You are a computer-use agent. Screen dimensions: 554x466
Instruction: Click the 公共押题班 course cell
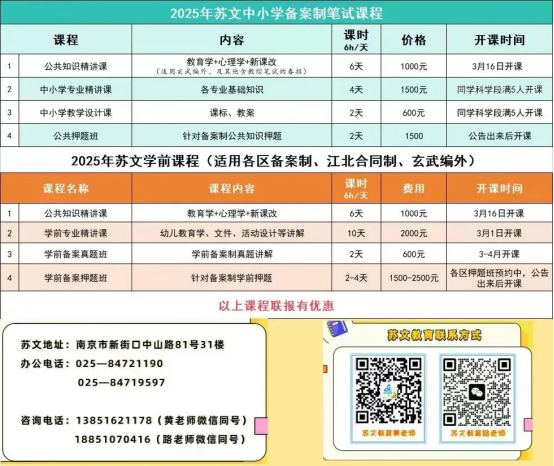(76, 136)
